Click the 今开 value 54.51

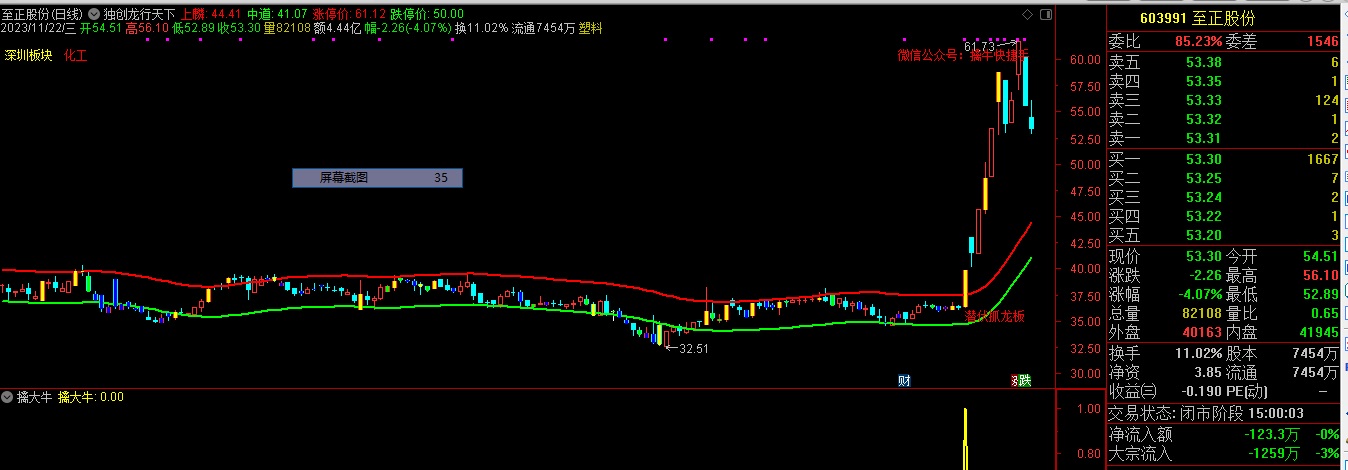point(1320,256)
